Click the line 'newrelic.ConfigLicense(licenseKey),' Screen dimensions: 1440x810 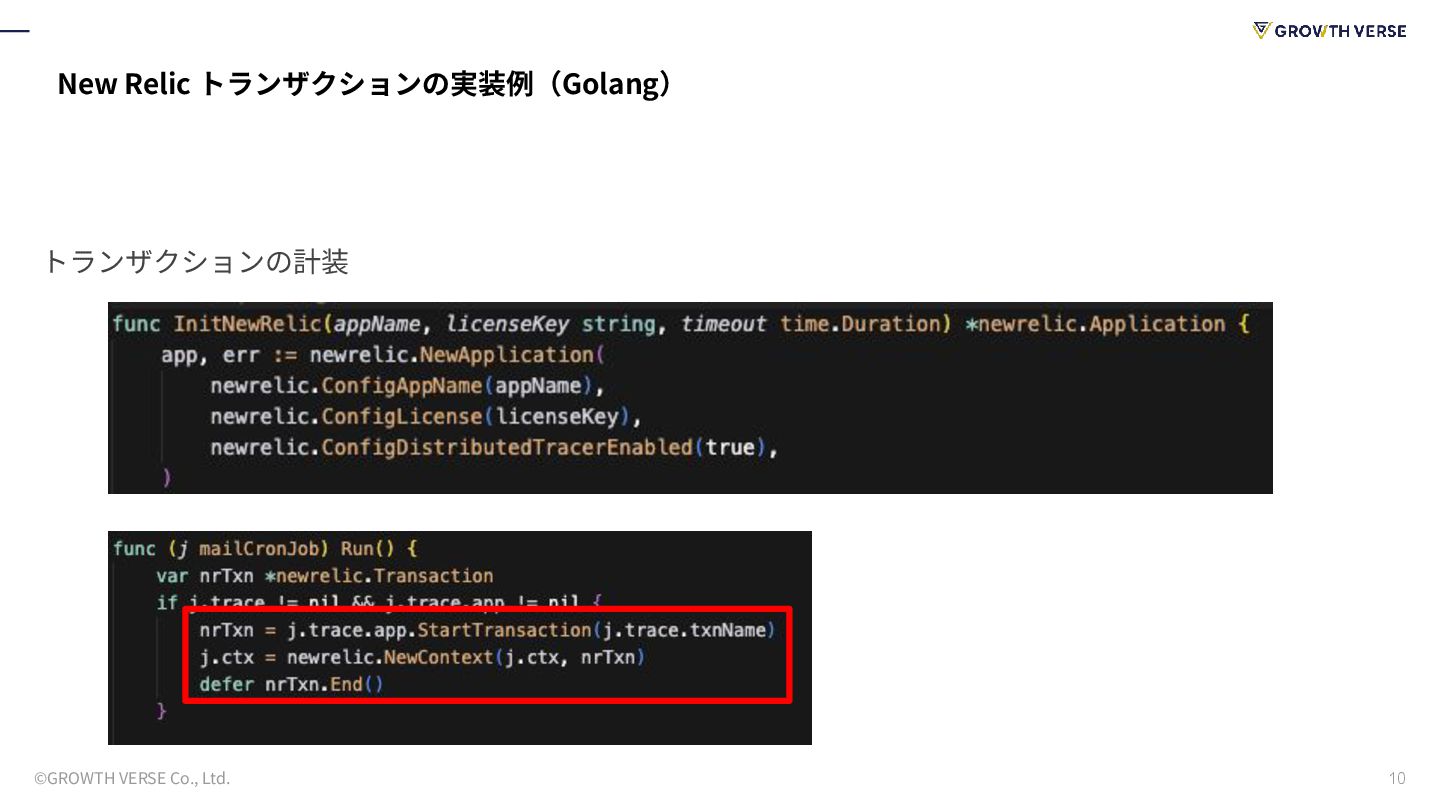pyautogui.click(x=425, y=416)
